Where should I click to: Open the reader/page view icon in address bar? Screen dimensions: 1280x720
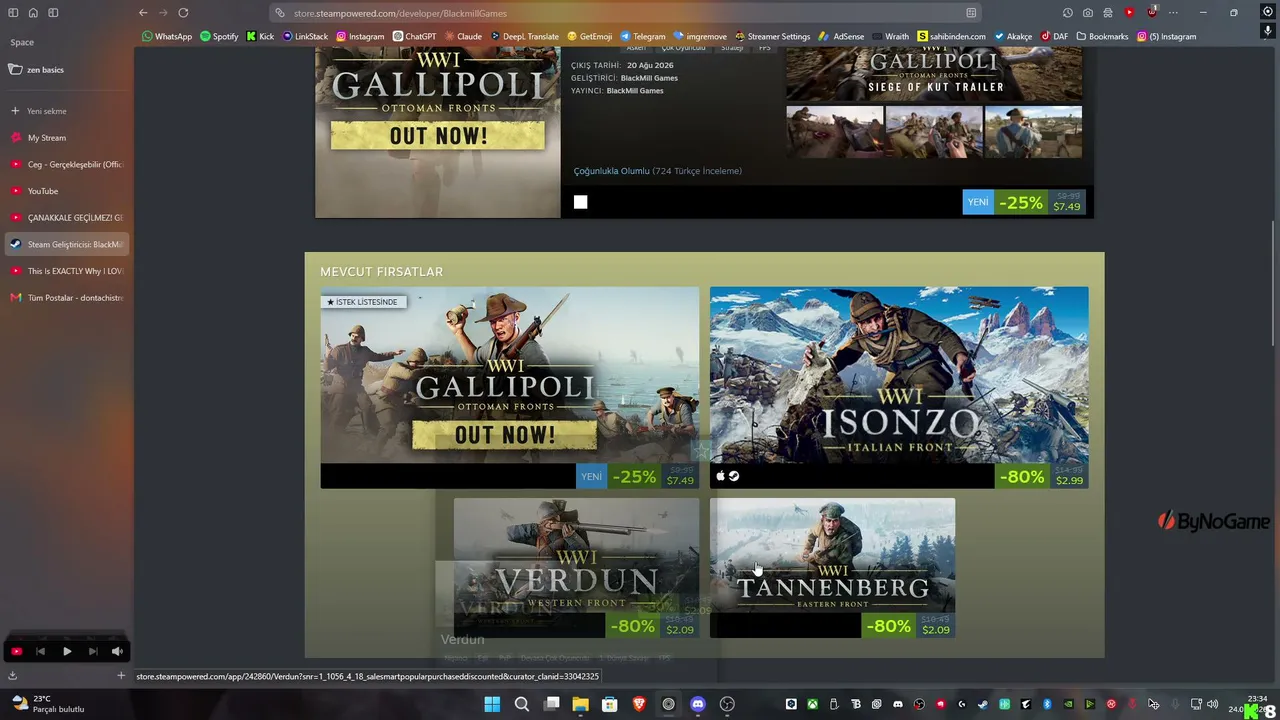pos(971,13)
